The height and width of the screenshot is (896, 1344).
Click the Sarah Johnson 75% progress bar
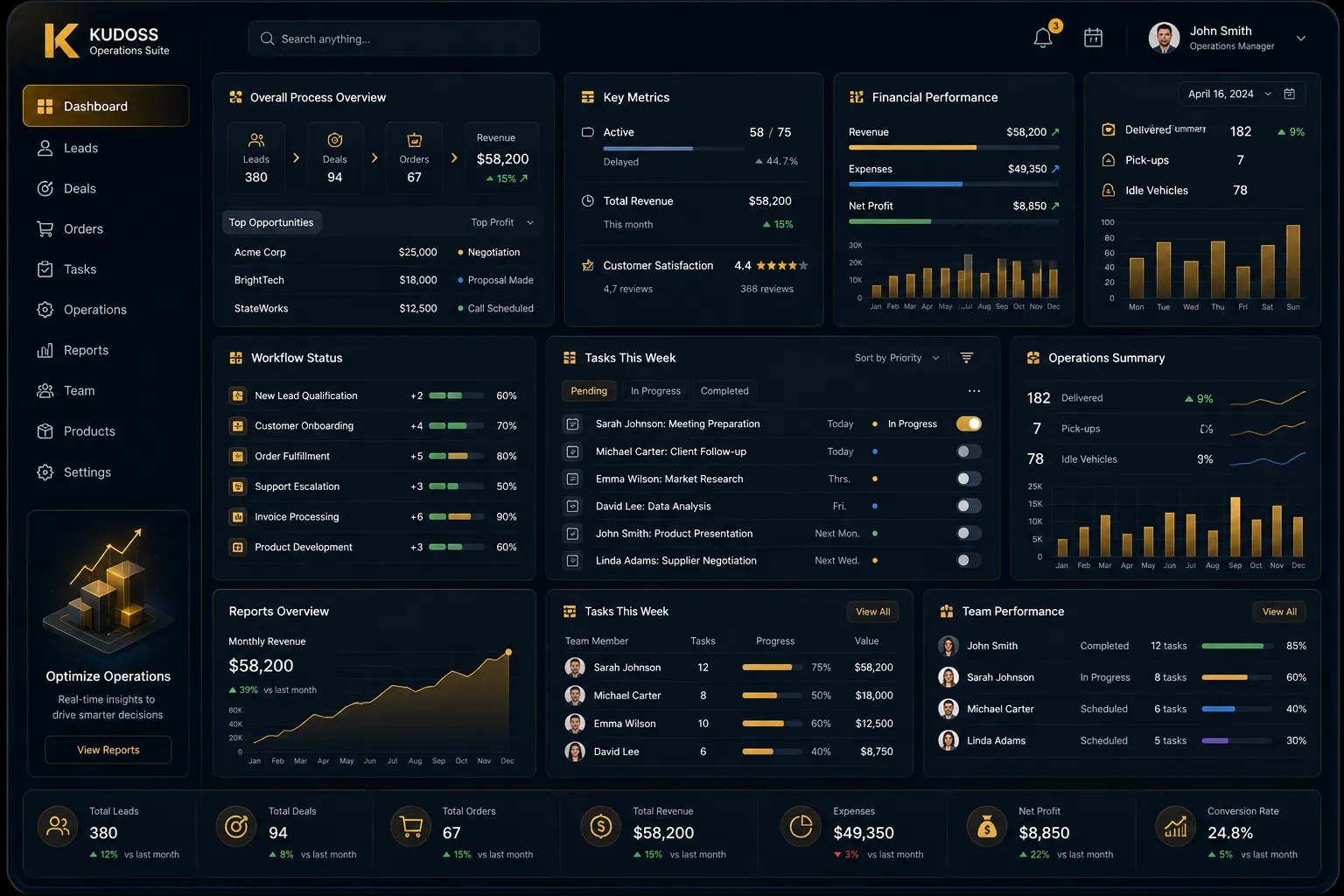[x=772, y=668]
